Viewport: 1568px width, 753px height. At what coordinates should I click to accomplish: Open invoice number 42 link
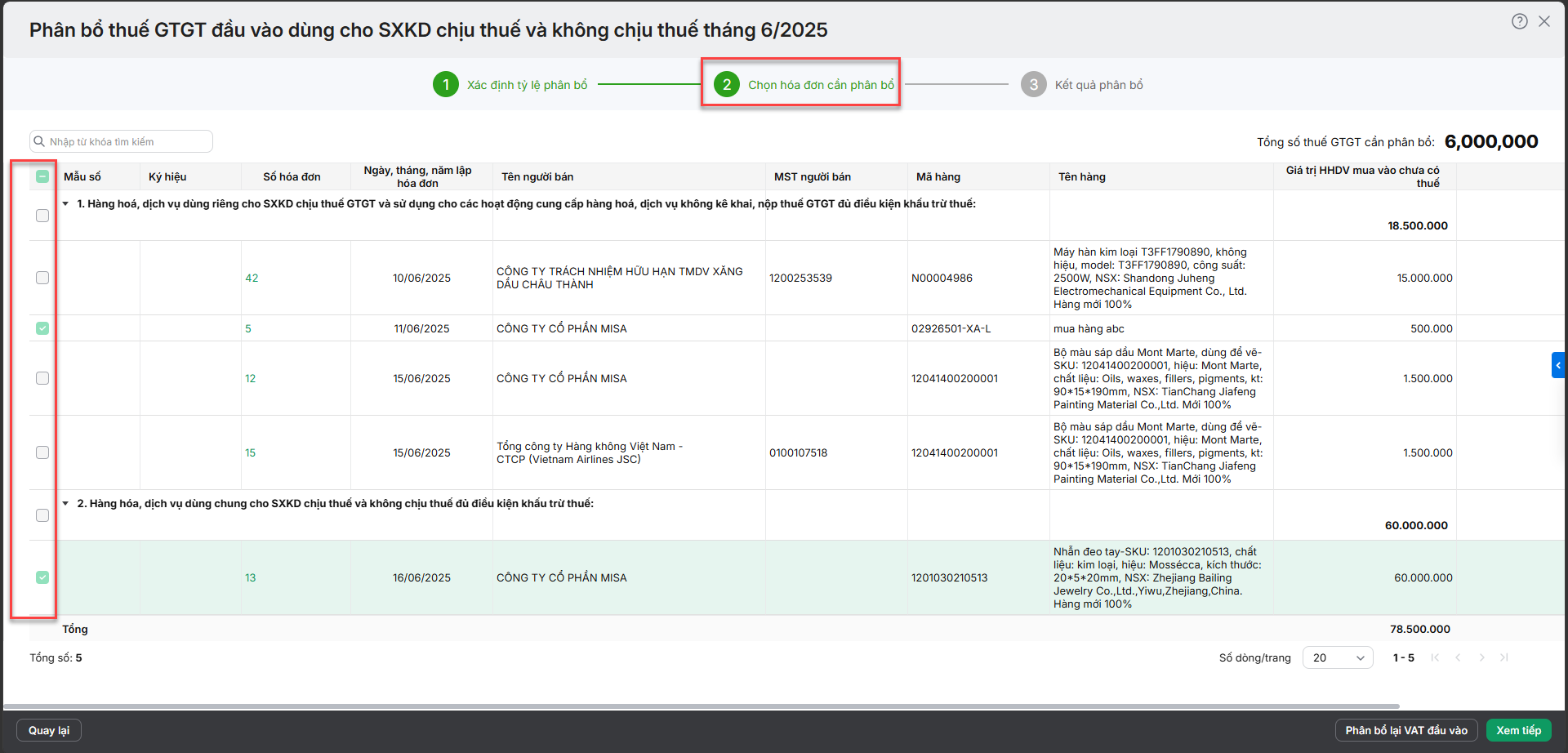[x=252, y=278]
